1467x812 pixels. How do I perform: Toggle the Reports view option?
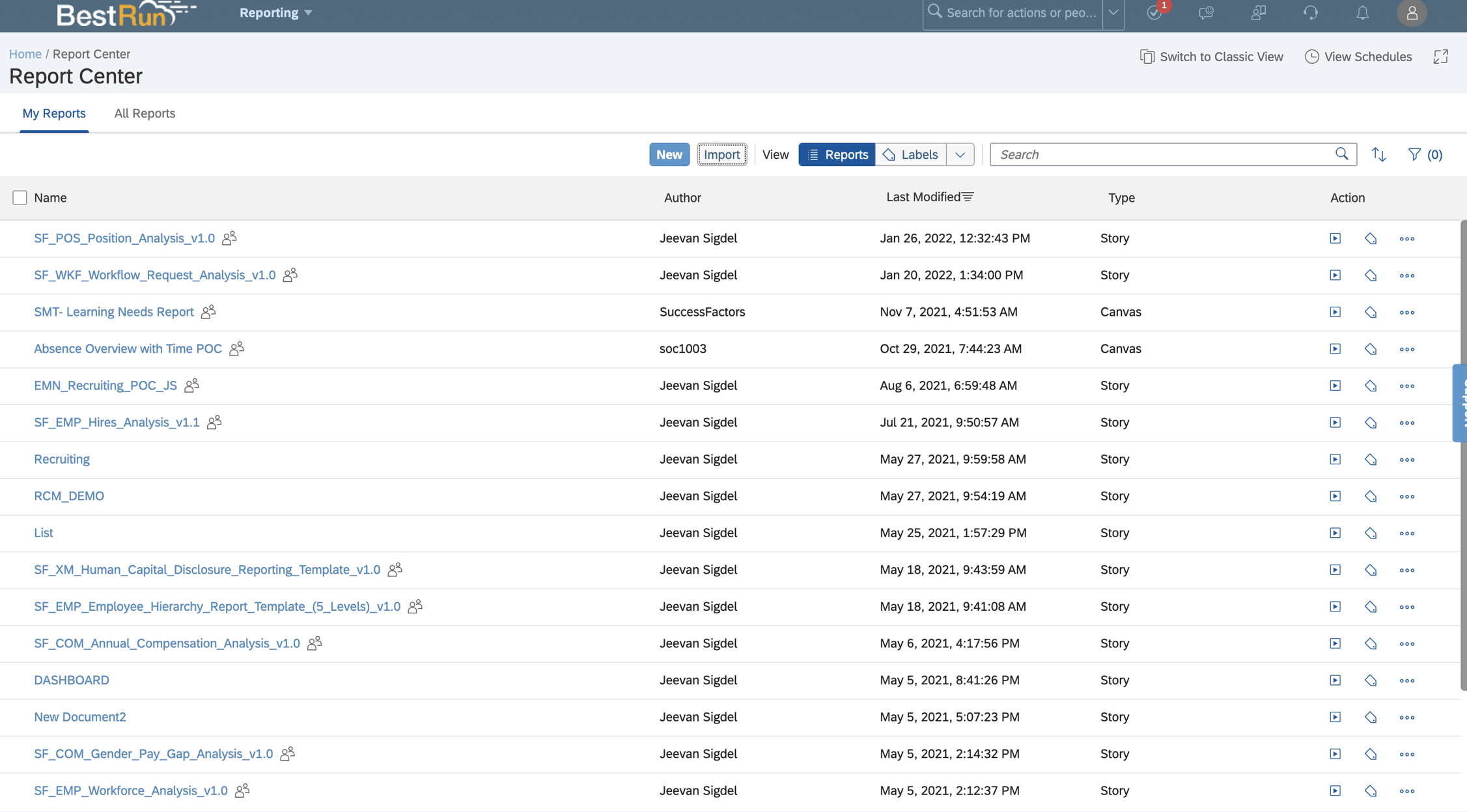pyautogui.click(x=837, y=154)
